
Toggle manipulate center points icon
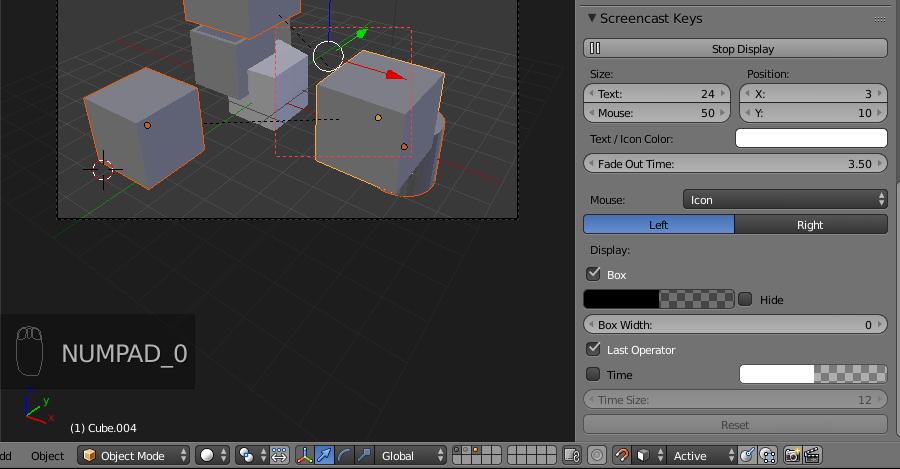point(279,456)
